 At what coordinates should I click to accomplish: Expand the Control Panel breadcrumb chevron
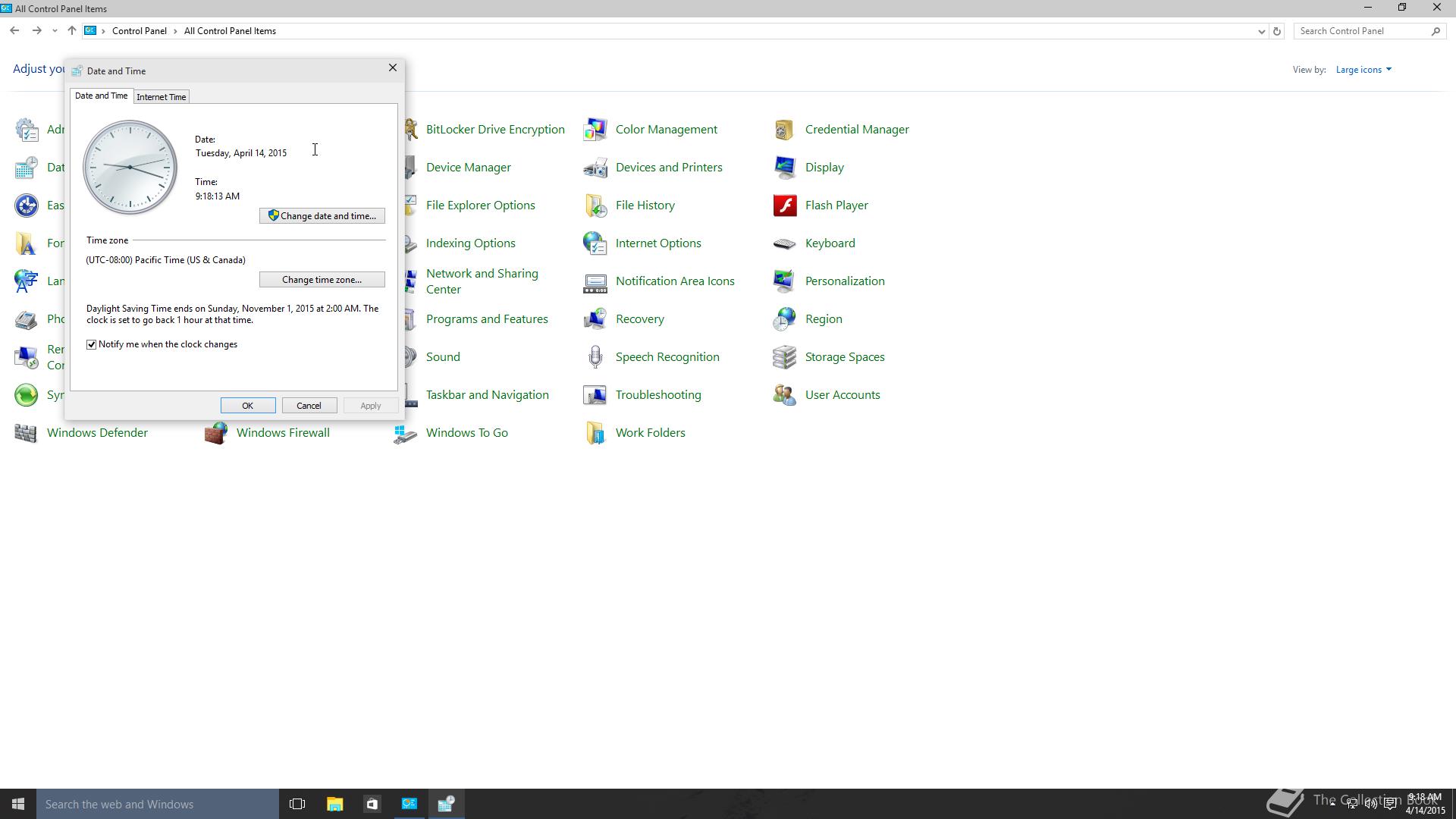[175, 31]
